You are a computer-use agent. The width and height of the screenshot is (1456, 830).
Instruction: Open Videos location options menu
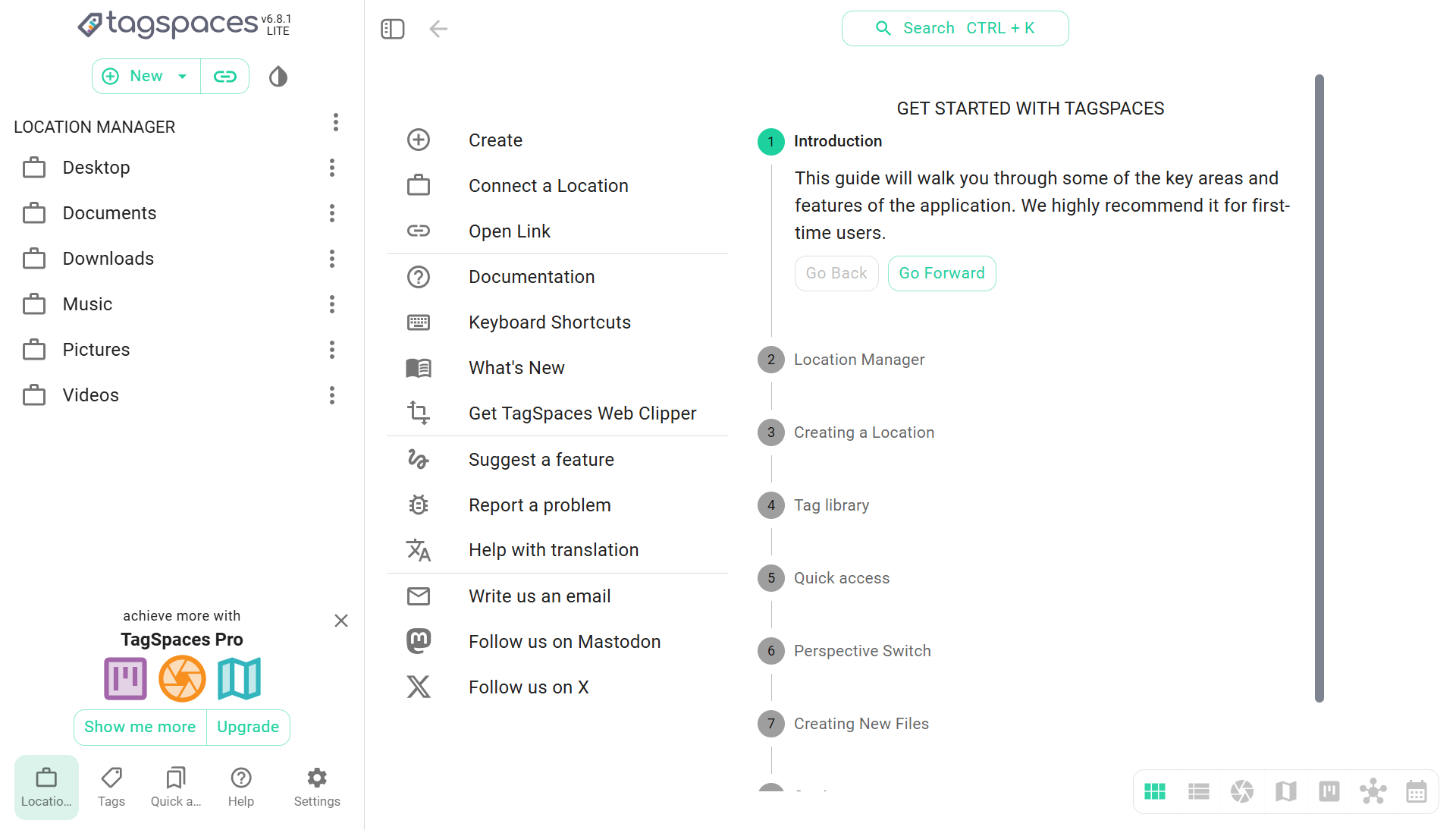332,395
